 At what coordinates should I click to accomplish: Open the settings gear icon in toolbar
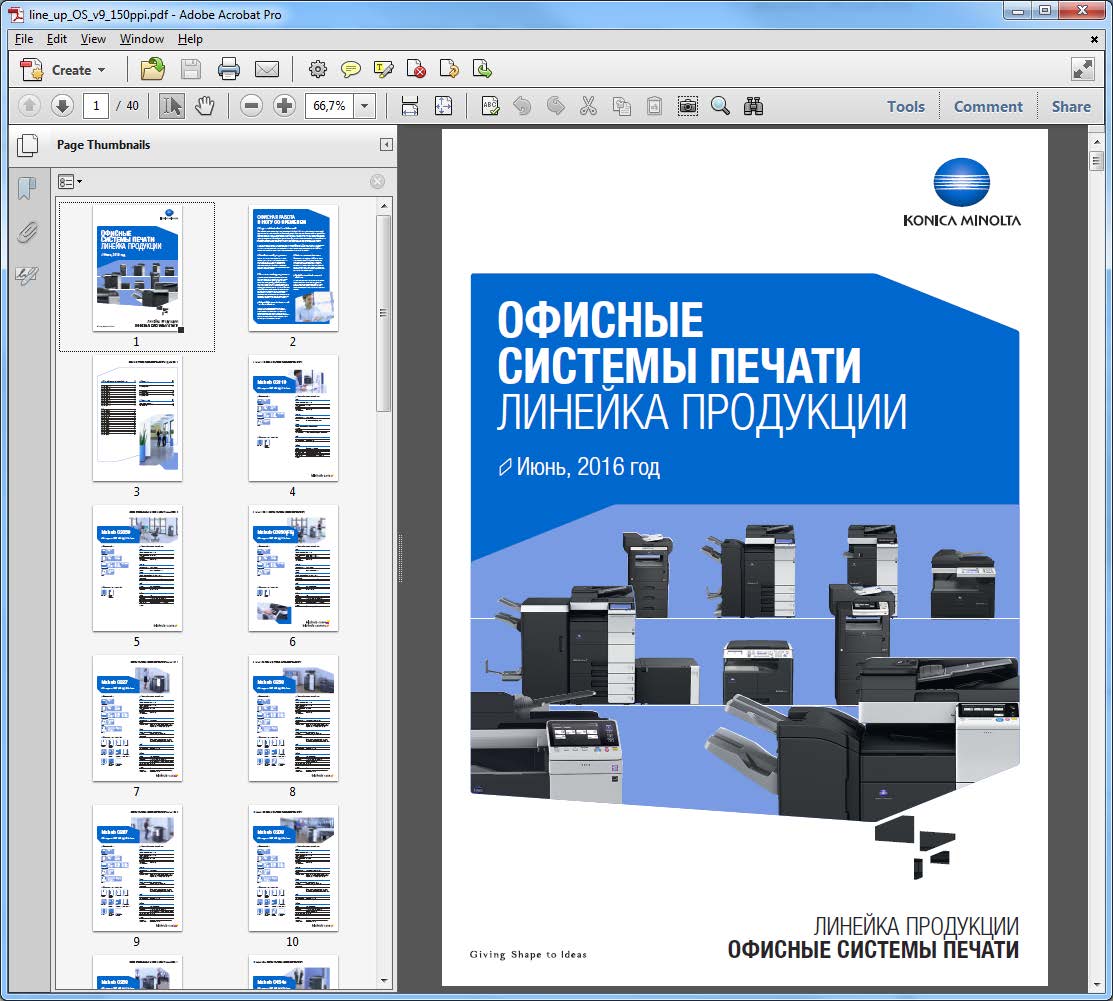tap(318, 70)
